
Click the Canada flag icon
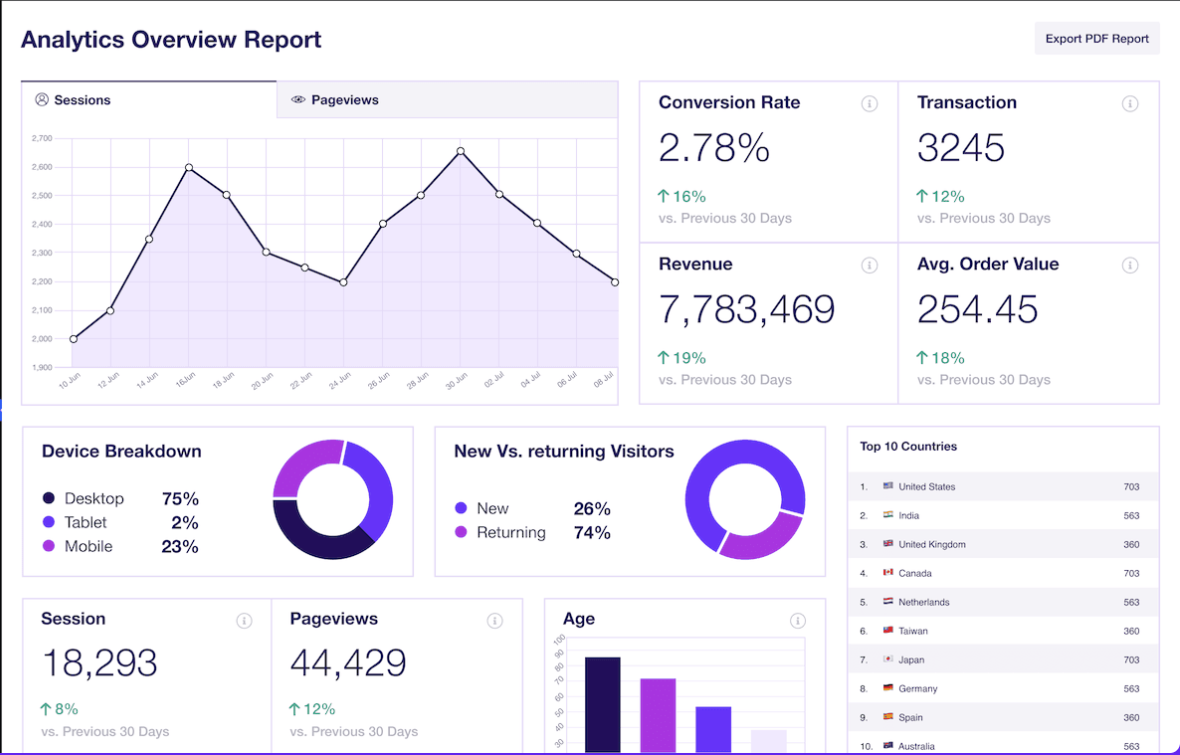pos(888,573)
